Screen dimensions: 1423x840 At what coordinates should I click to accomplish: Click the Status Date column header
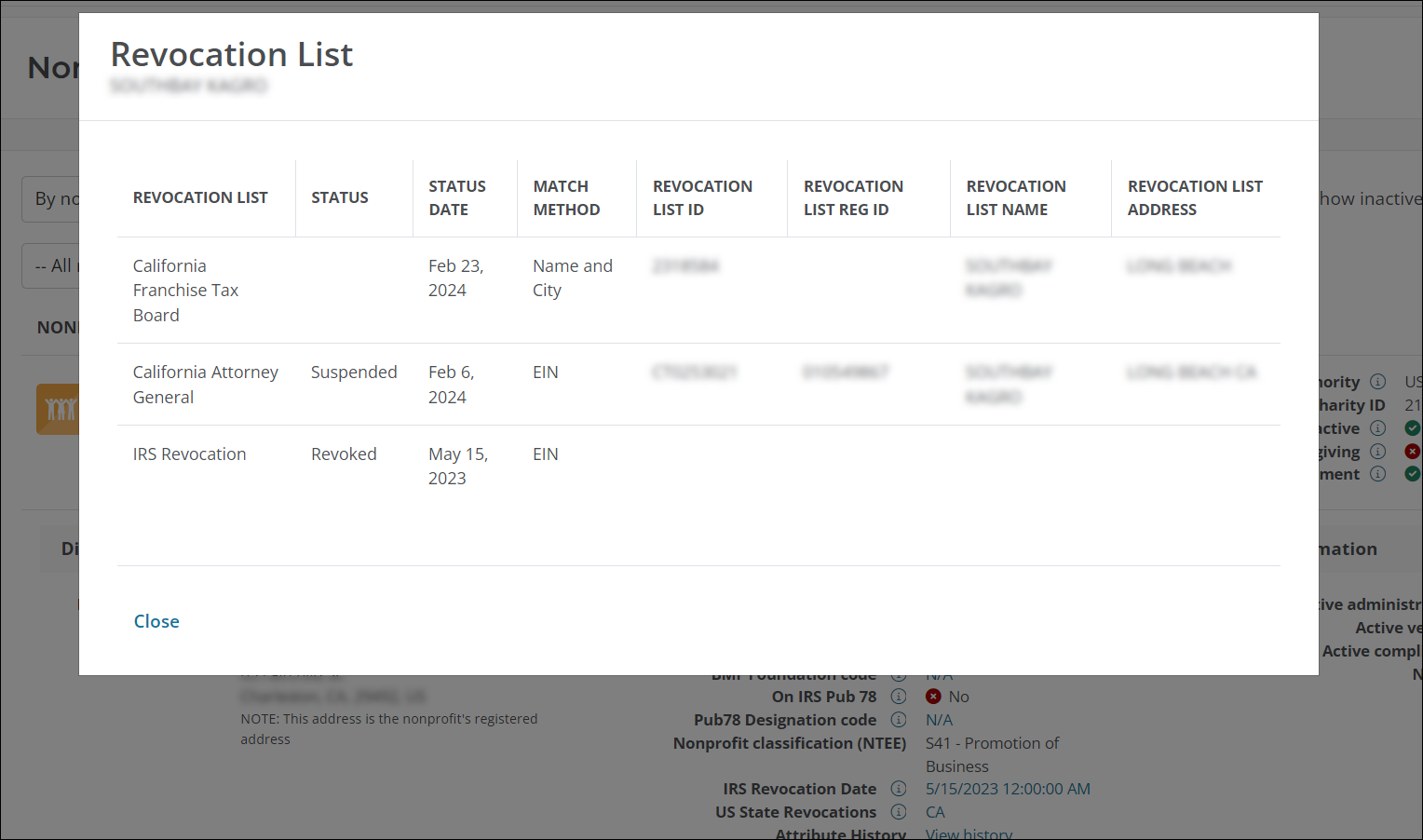457,198
